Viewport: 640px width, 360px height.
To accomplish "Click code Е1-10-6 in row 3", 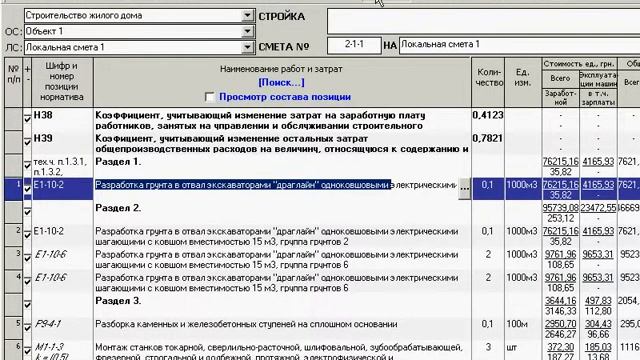I will [x=51, y=255].
